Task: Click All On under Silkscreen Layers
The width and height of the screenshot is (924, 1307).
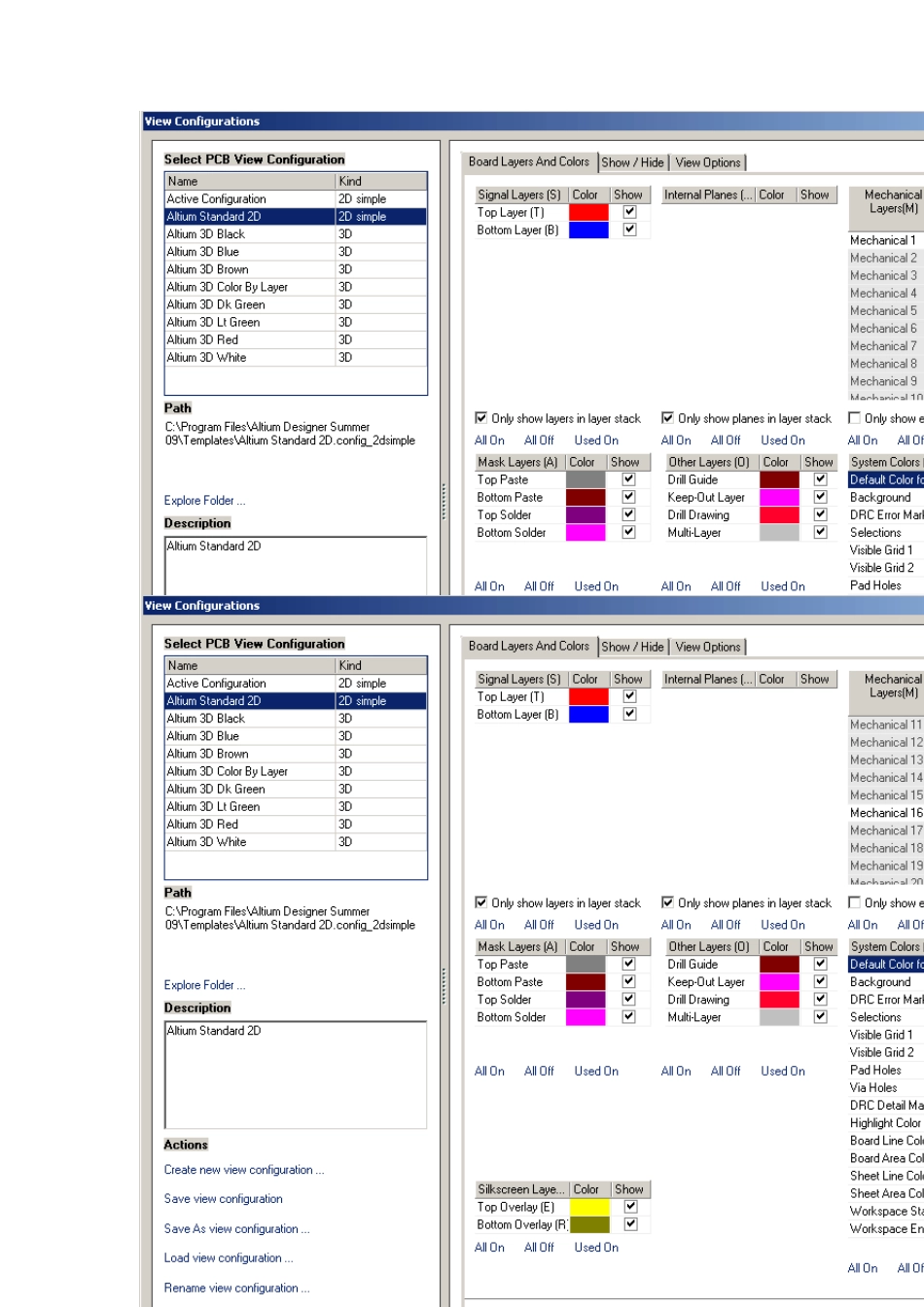Action: (x=489, y=1247)
